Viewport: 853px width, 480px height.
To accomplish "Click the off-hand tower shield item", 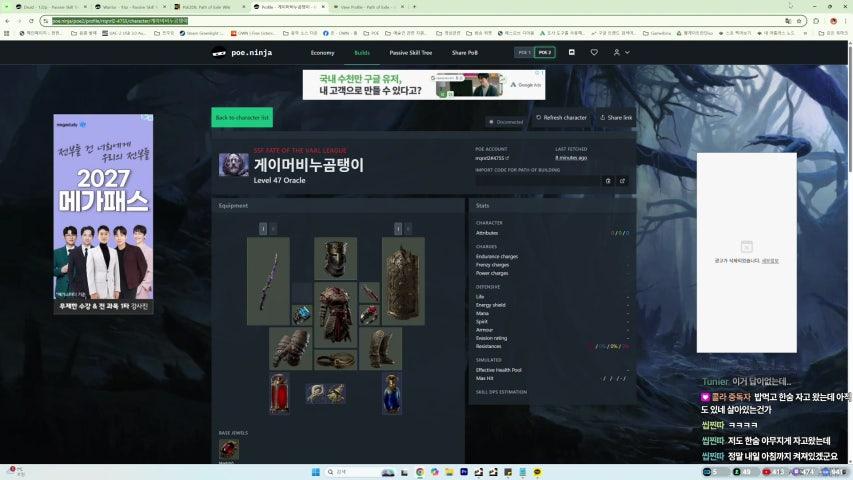I will [403, 281].
